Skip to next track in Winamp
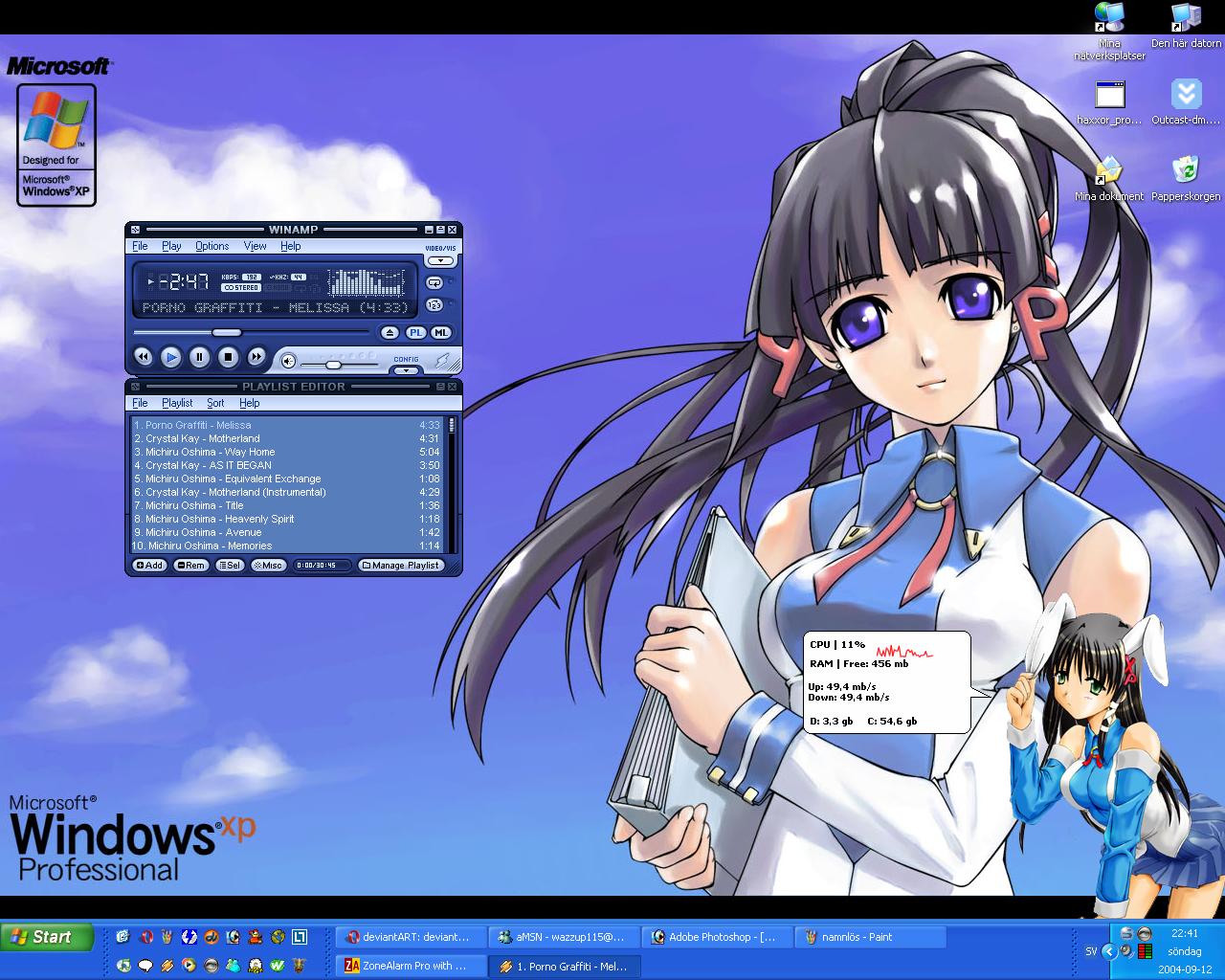 256,357
